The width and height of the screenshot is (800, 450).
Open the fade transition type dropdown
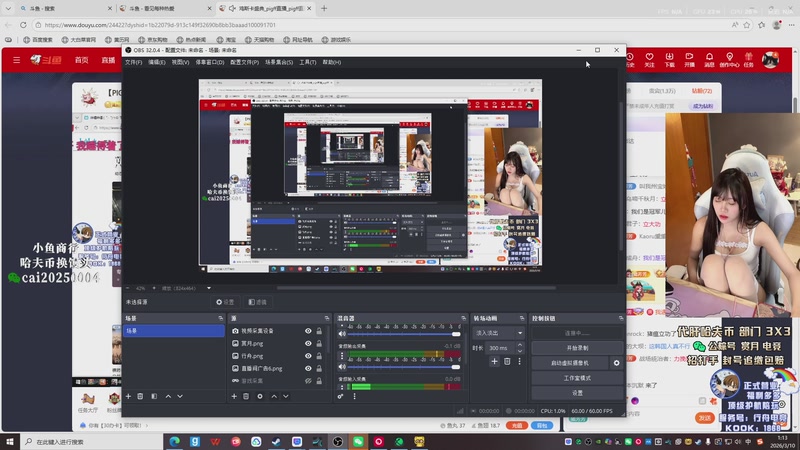pyautogui.click(x=498, y=333)
